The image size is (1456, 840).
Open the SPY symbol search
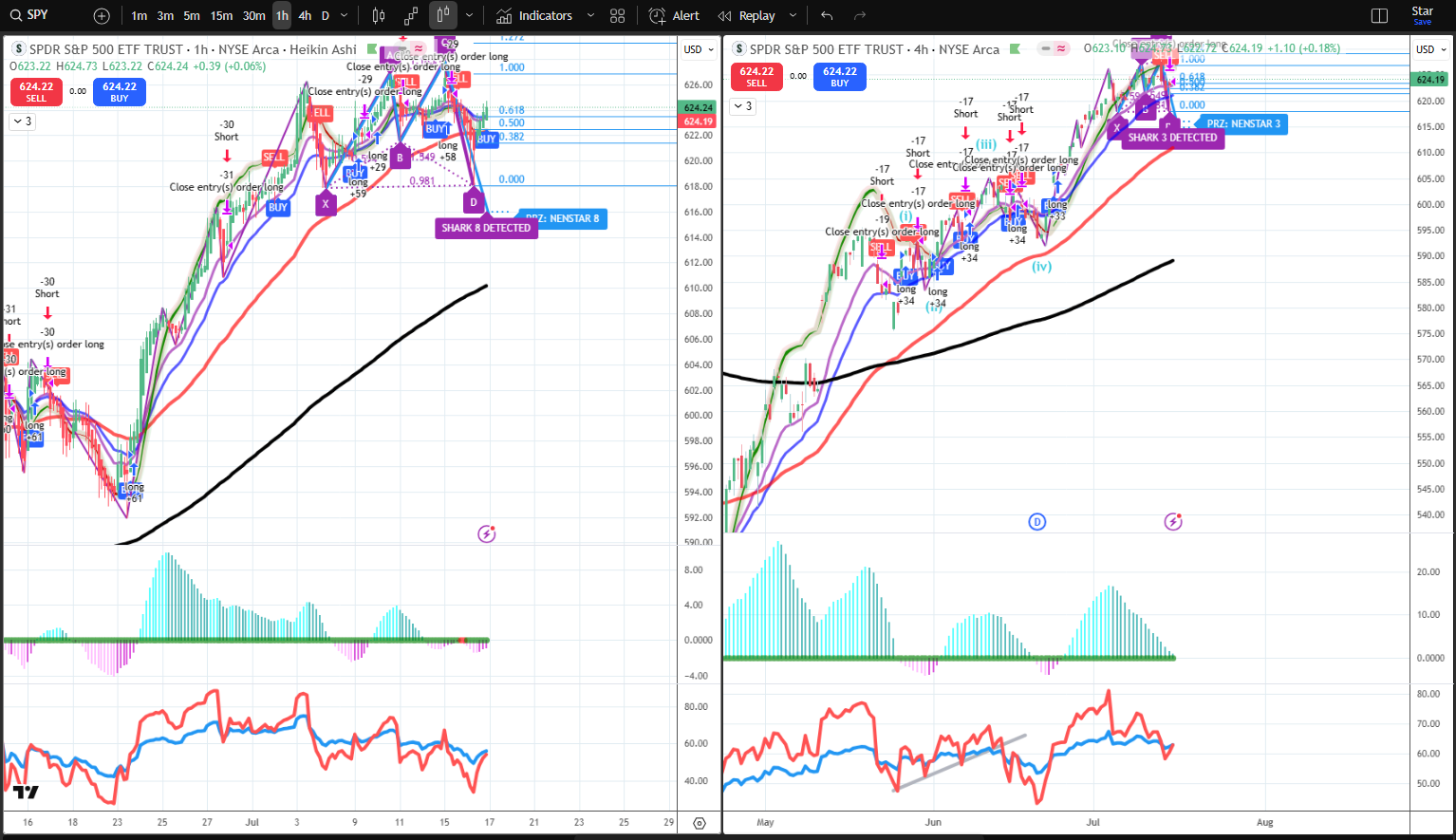[29, 15]
